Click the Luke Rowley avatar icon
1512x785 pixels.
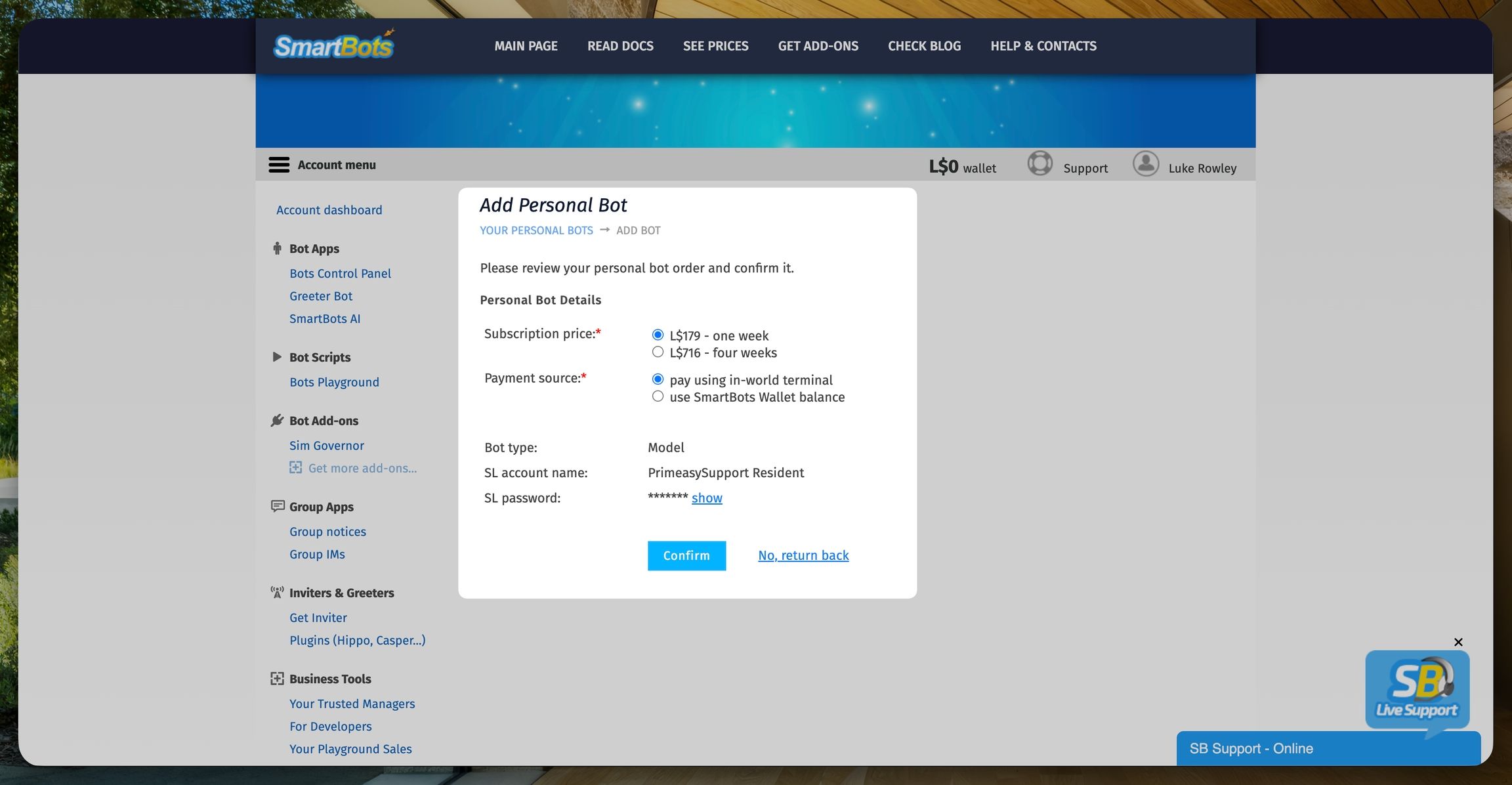click(x=1146, y=163)
